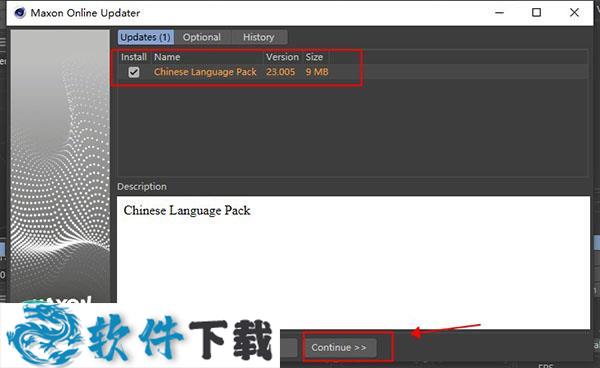Click the size value 9 MB
600x368 pixels.
click(x=317, y=72)
